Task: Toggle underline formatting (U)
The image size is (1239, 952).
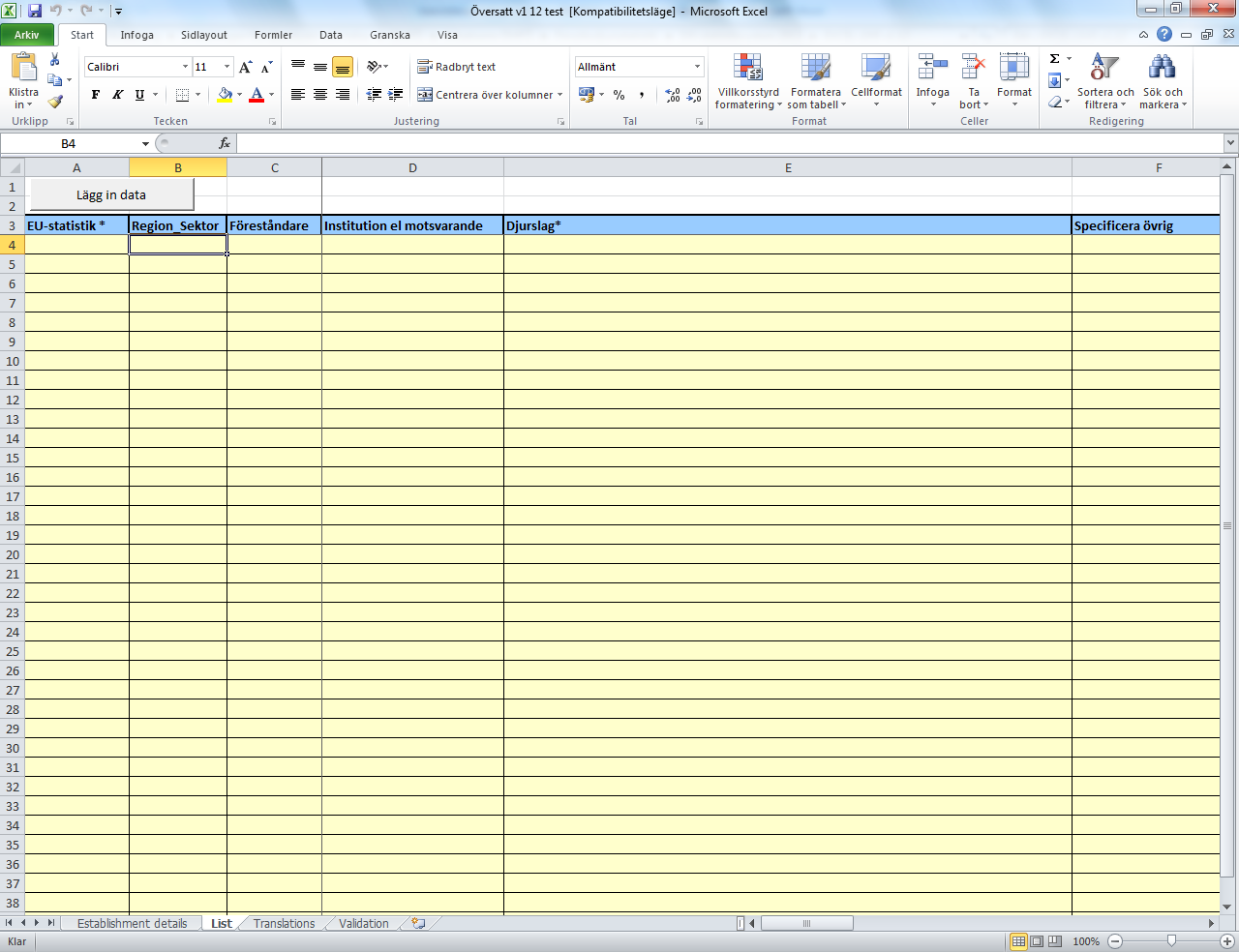Action: click(140, 95)
